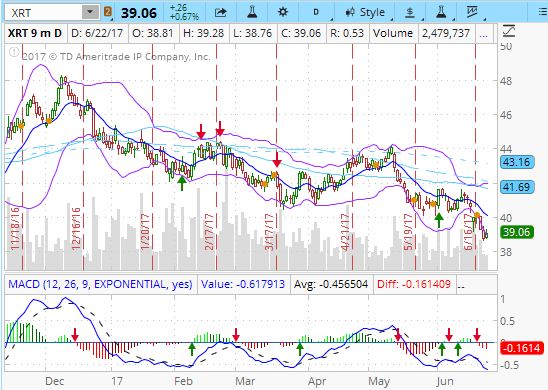Select the 12/16/16 expiration marker line
Image resolution: width=548 pixels, height=390 pixels.
click(x=84, y=157)
